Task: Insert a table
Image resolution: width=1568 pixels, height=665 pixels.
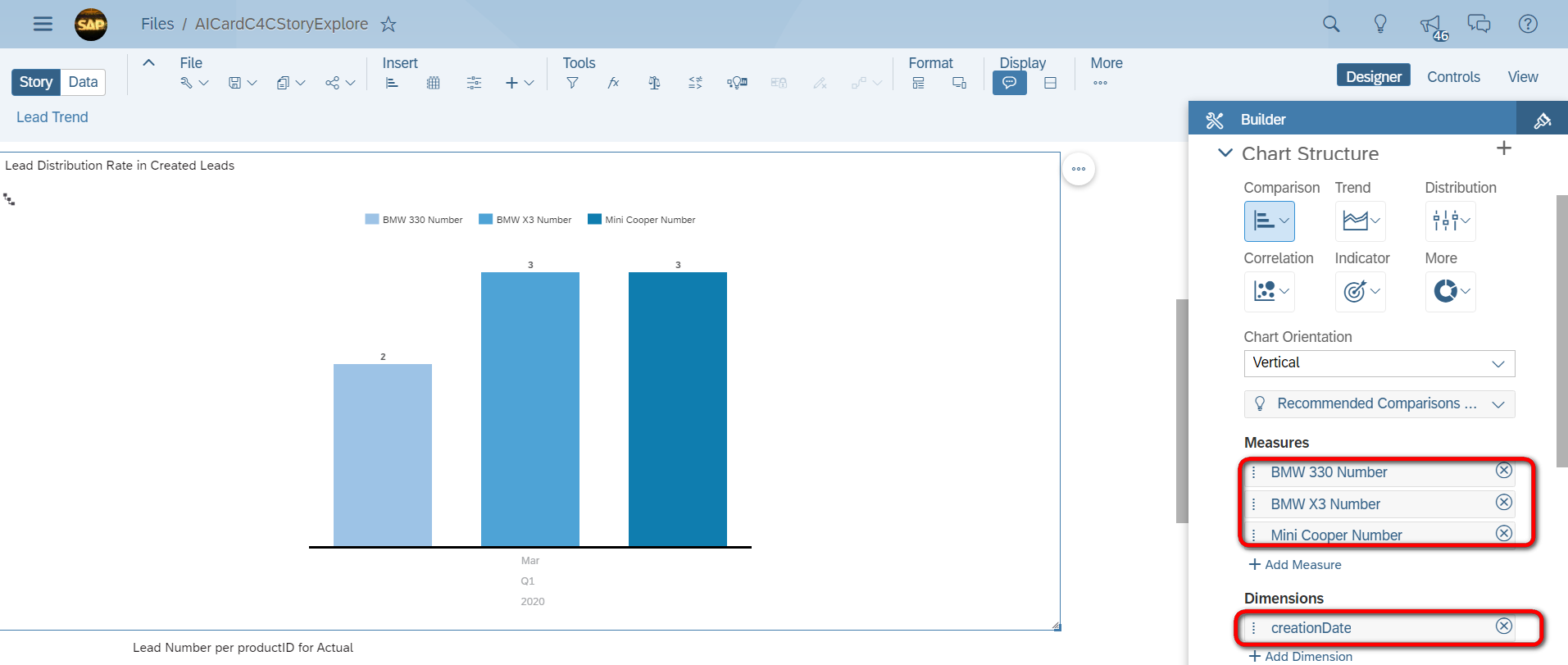Action: 434,83
